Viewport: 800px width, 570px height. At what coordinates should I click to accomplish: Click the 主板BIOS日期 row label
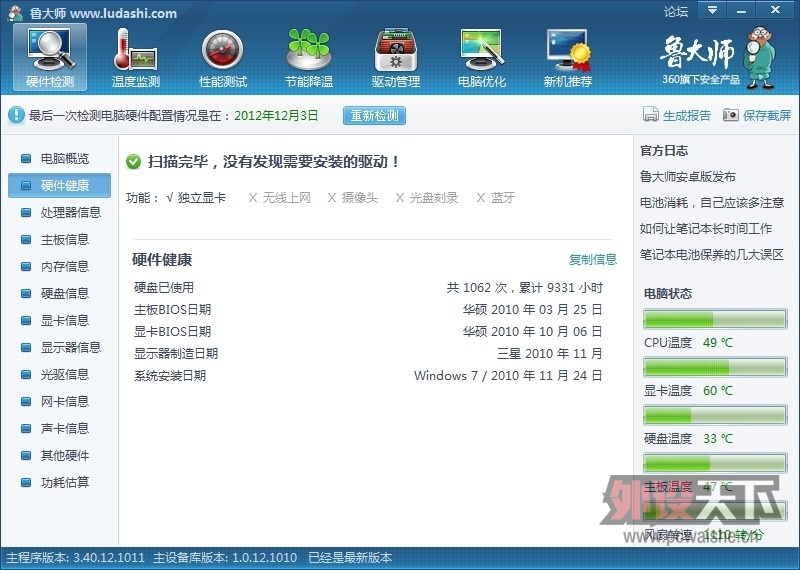pos(172,310)
